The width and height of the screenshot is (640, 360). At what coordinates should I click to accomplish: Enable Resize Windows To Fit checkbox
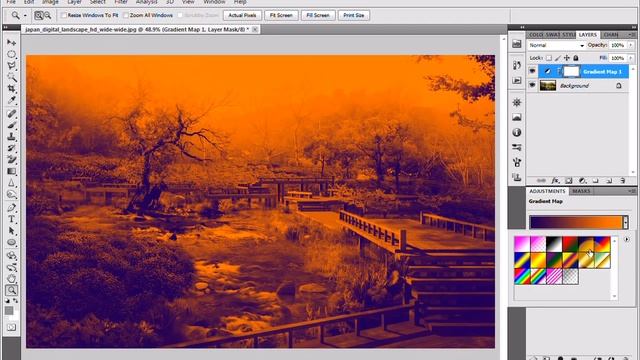64,16
